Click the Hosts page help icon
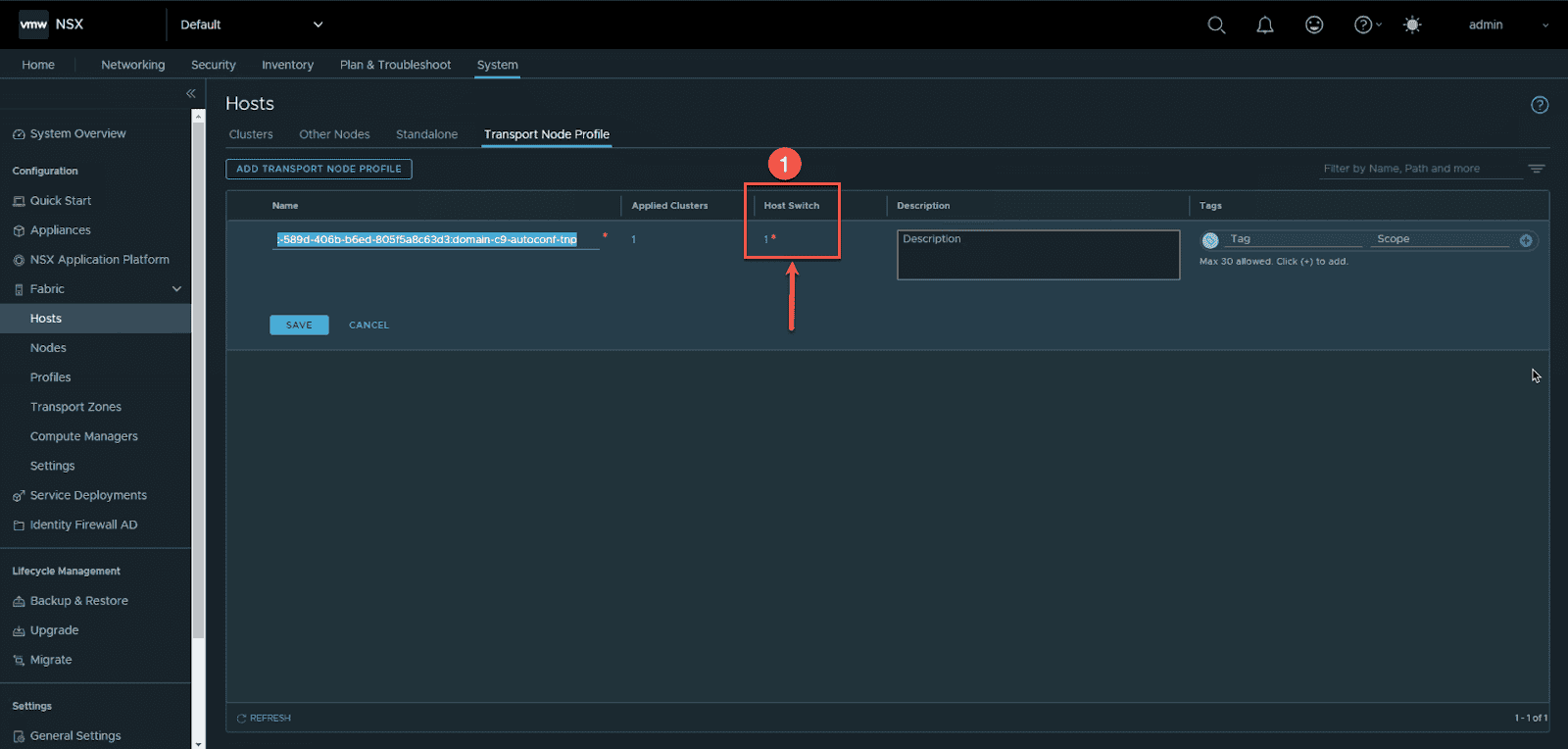The image size is (1568, 749). point(1540,105)
